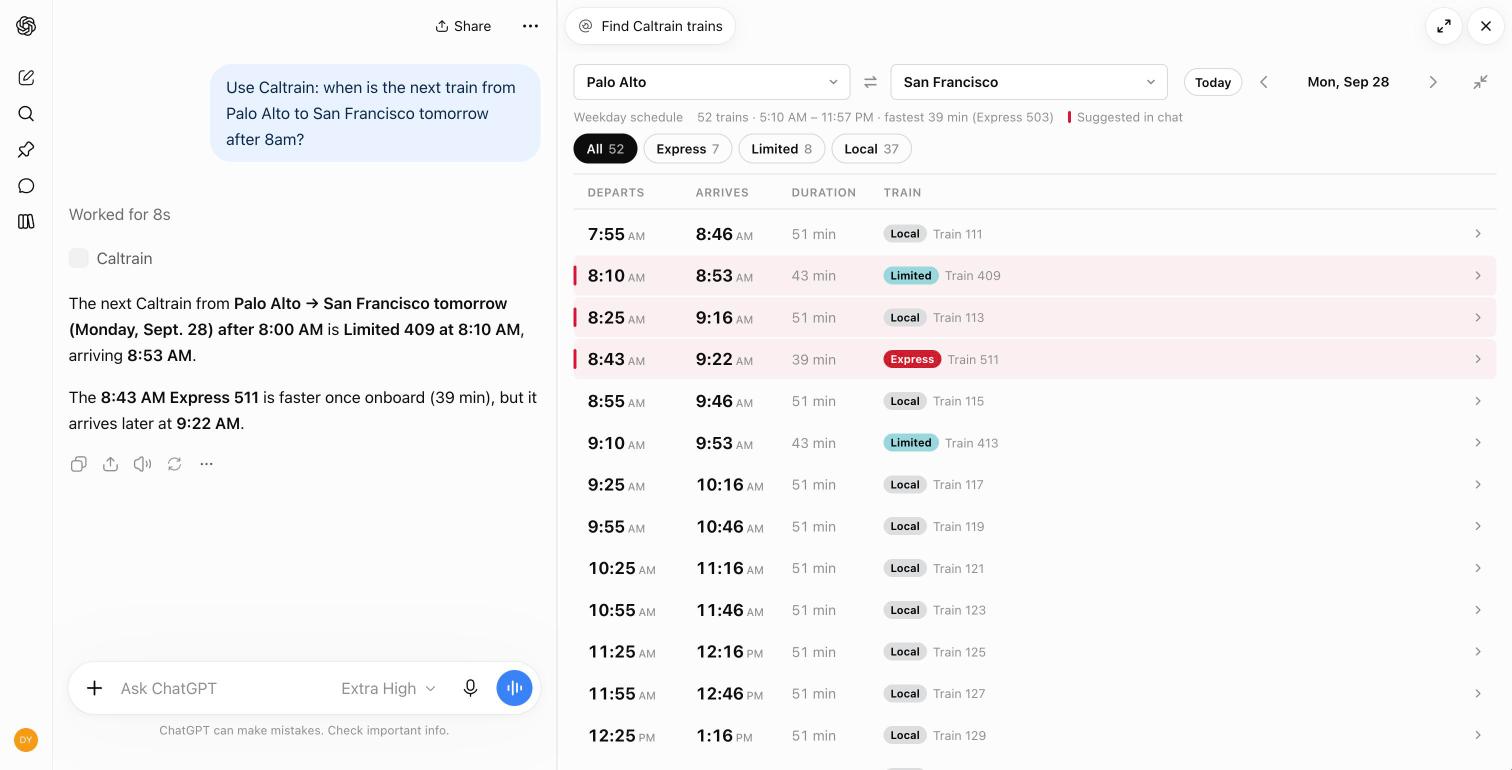Start a new chat with pencil icon

[x=26, y=78]
